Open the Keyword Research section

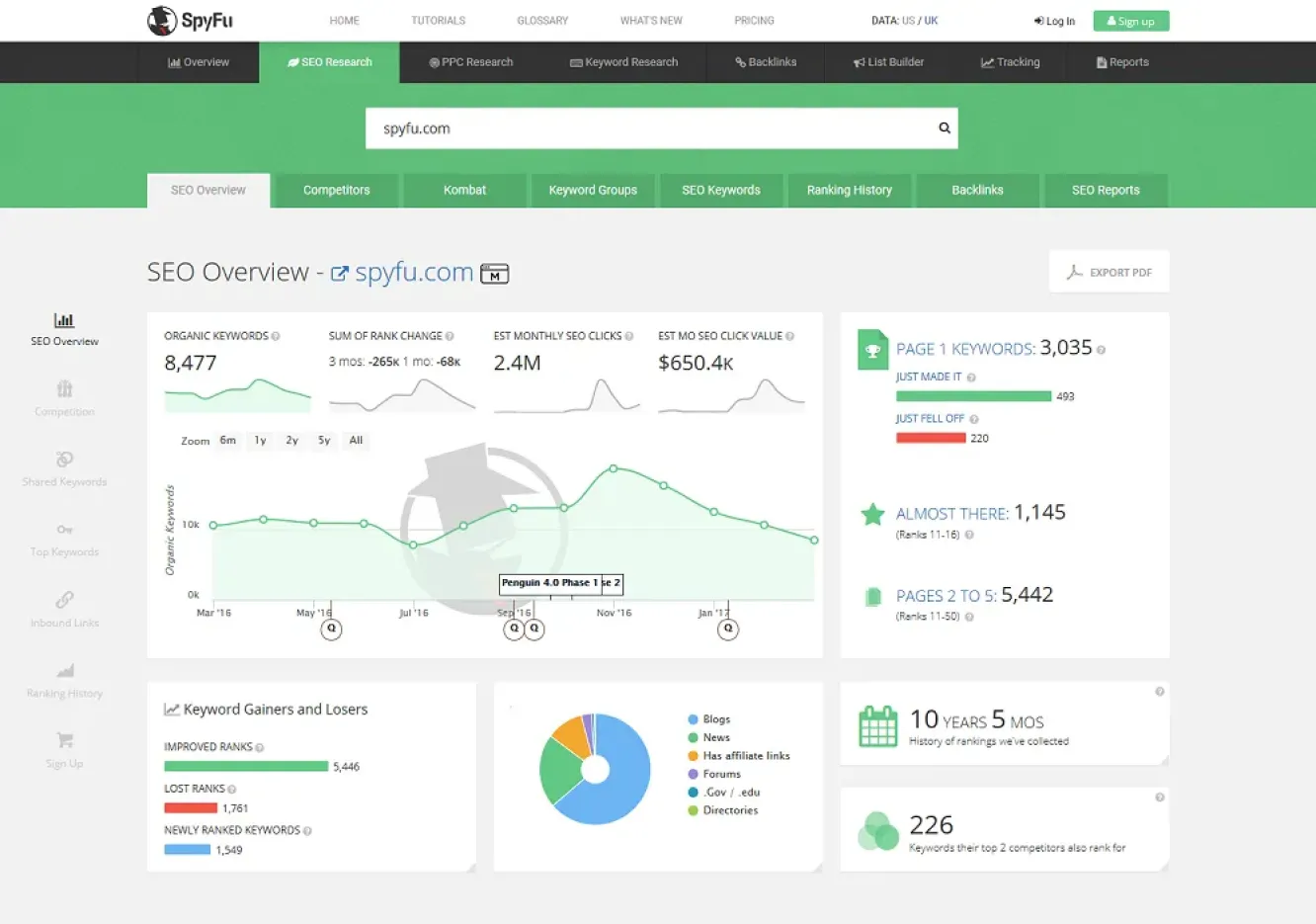[623, 61]
